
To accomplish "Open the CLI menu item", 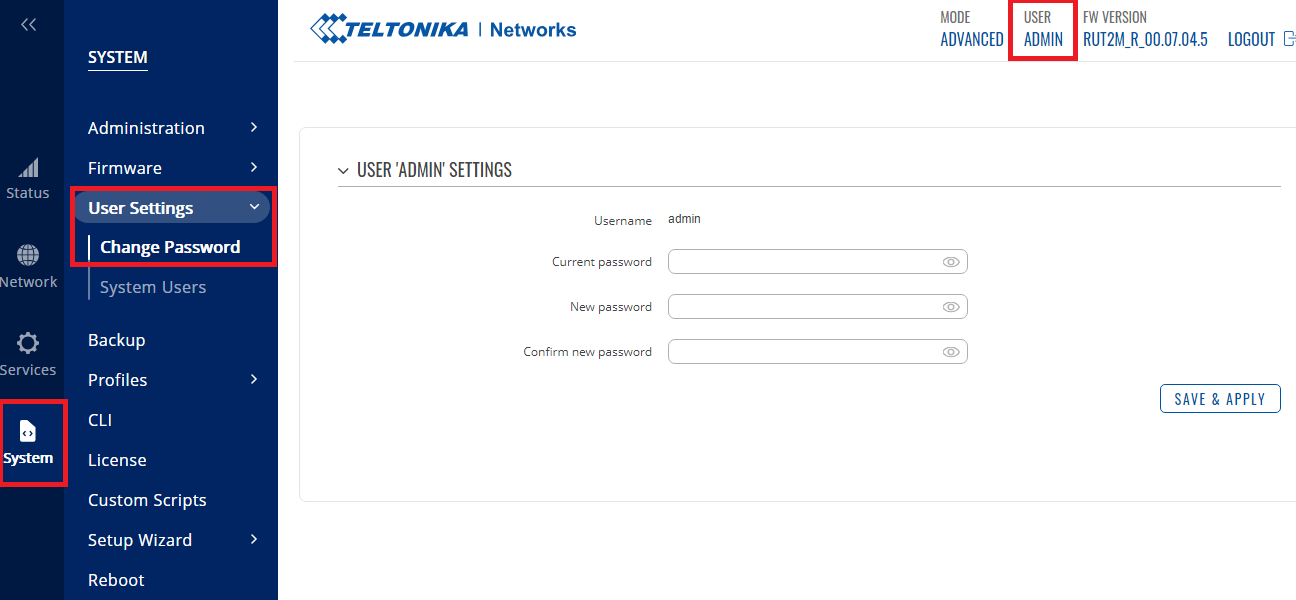I will [100, 420].
